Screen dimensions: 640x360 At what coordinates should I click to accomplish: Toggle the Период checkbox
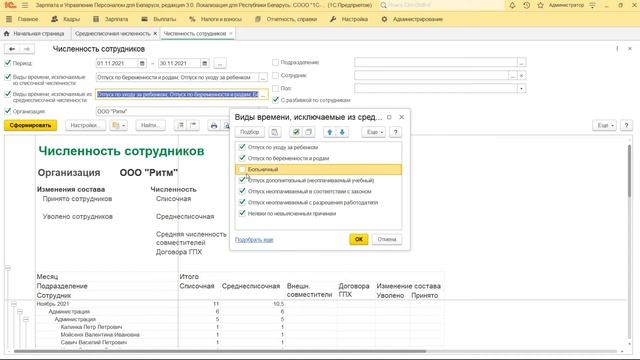click(8, 63)
